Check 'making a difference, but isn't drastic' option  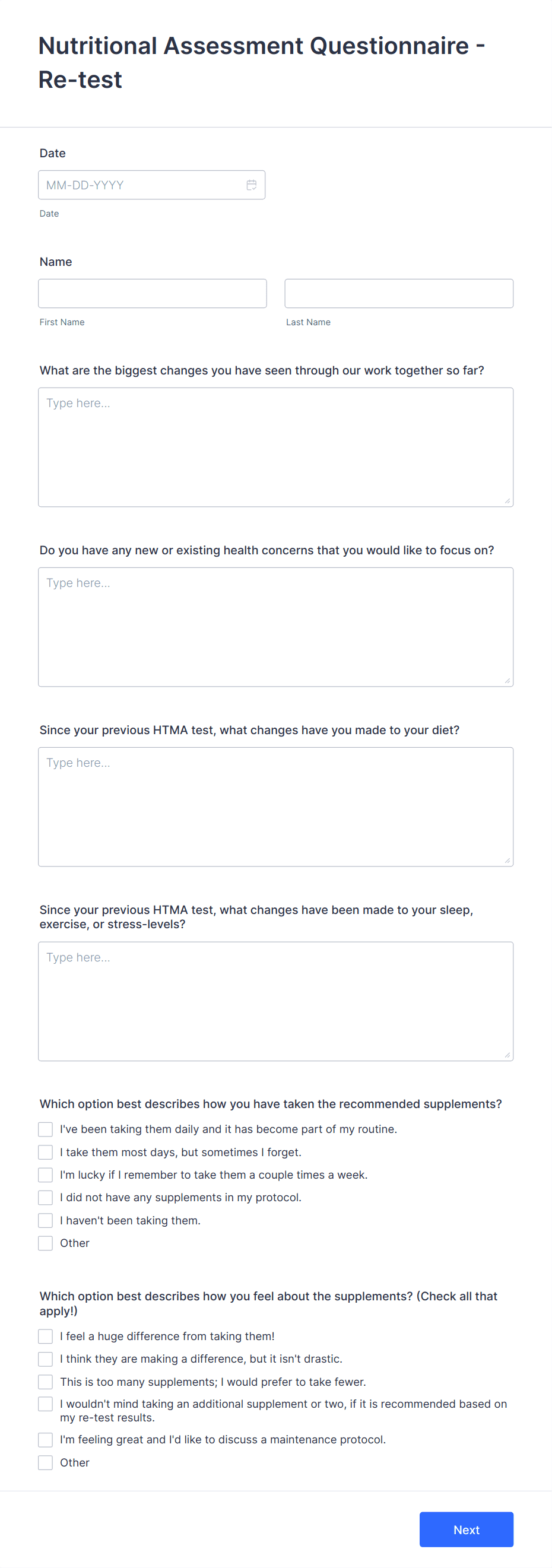pos(46,1359)
